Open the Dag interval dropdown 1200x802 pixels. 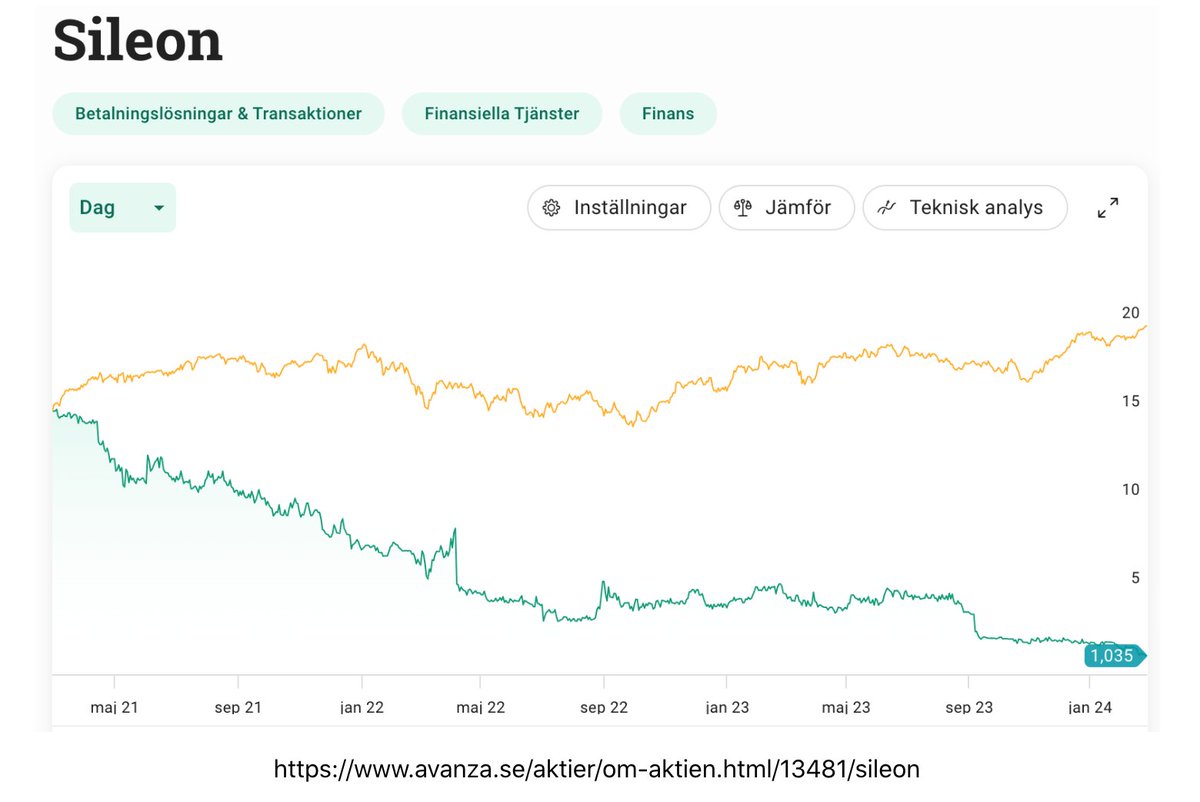point(122,207)
